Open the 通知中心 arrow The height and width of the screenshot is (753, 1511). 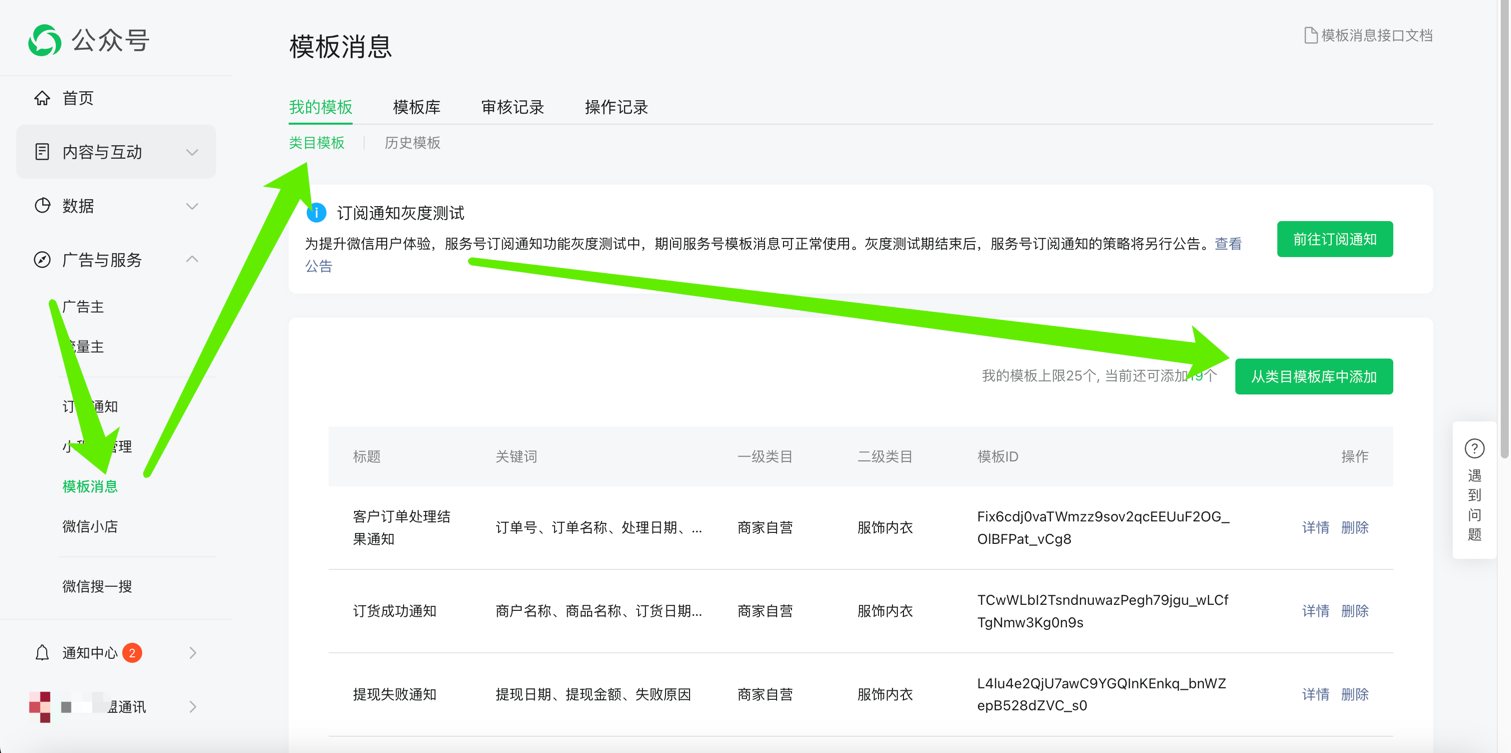(193, 653)
